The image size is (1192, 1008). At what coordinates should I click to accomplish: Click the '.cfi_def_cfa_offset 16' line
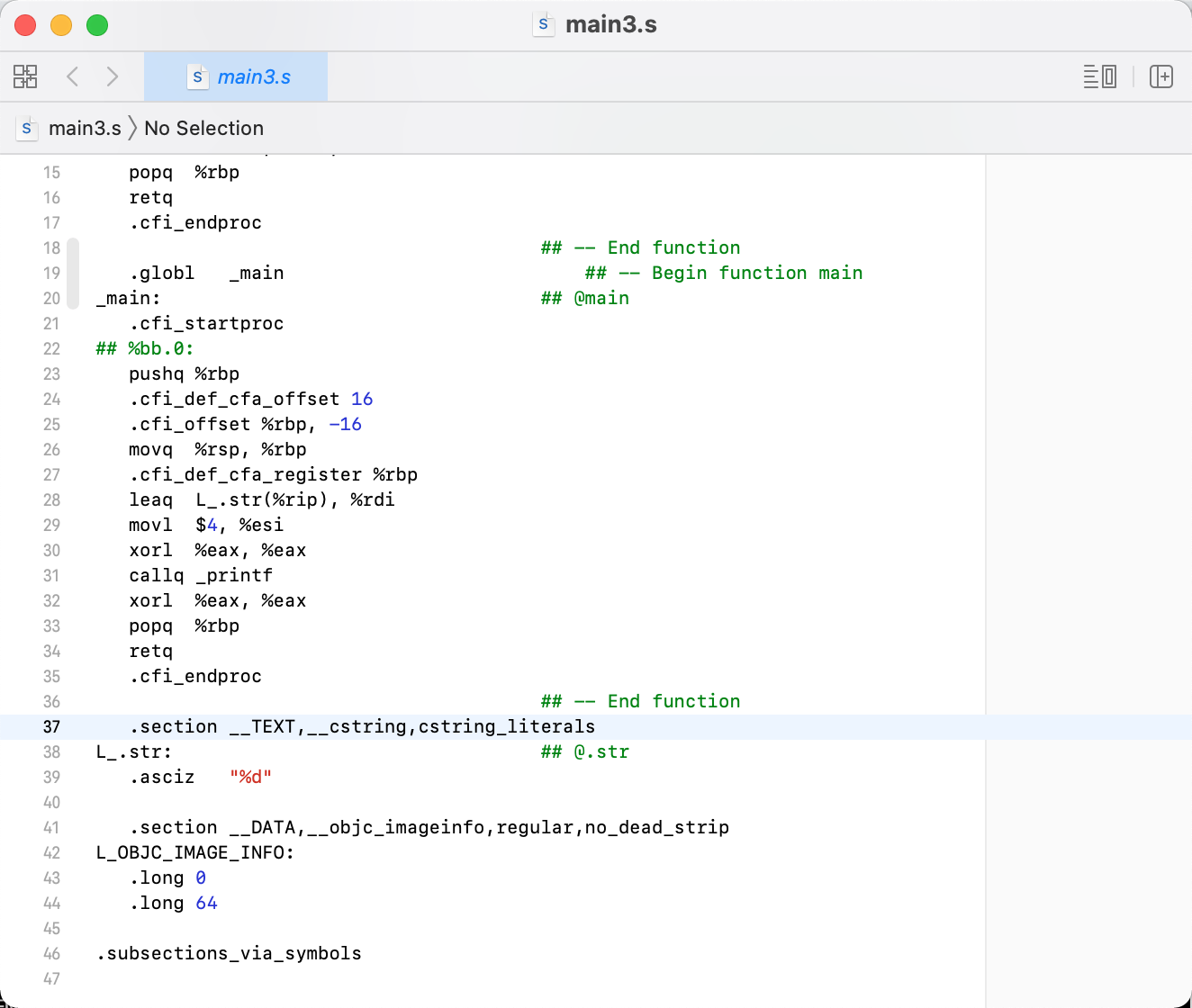[x=251, y=399]
